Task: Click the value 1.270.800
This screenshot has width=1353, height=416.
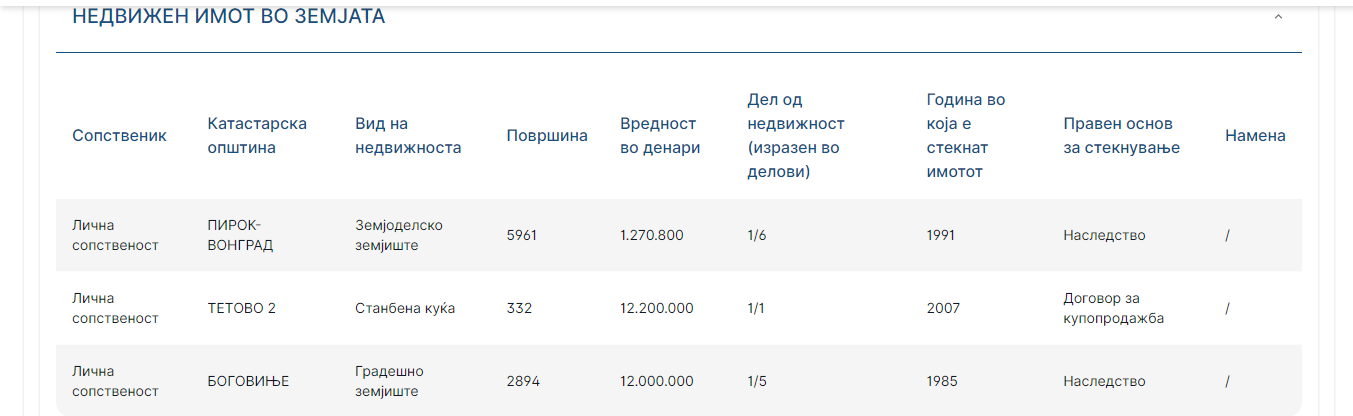Action: (651, 235)
